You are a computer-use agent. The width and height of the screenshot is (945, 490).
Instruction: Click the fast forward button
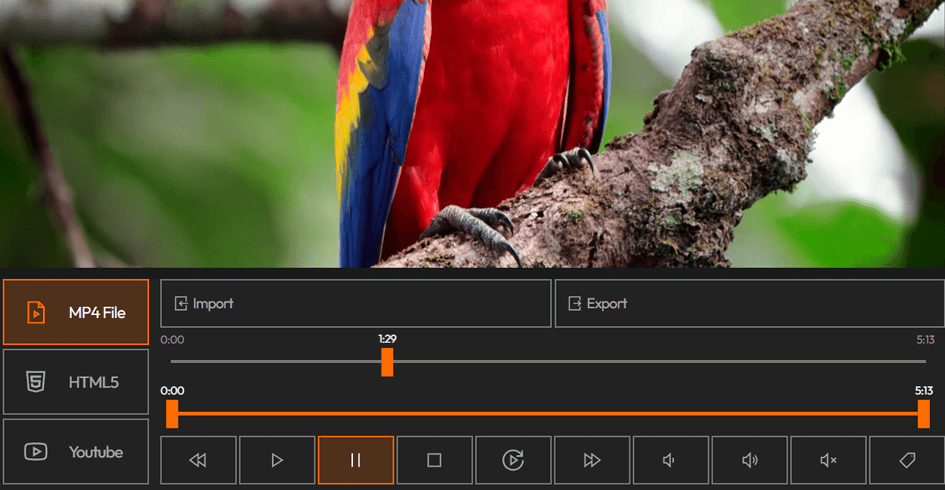tap(592, 460)
